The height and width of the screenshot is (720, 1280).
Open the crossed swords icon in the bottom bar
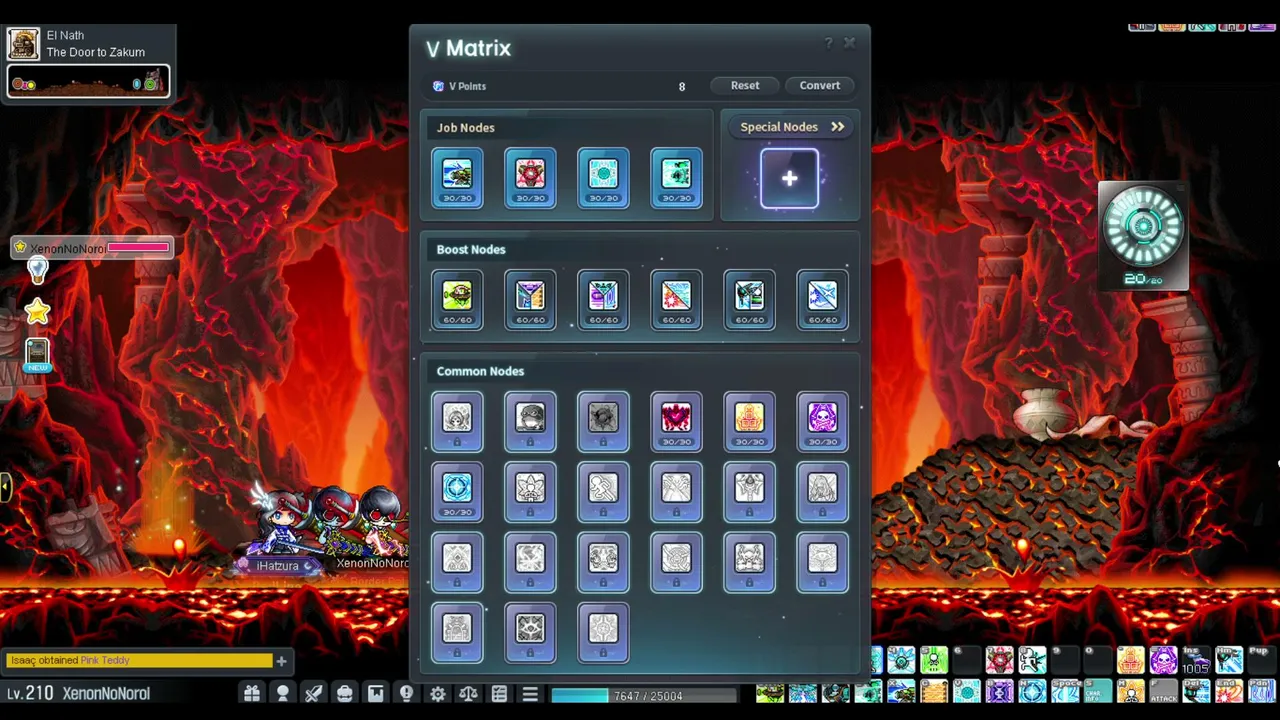pos(314,694)
